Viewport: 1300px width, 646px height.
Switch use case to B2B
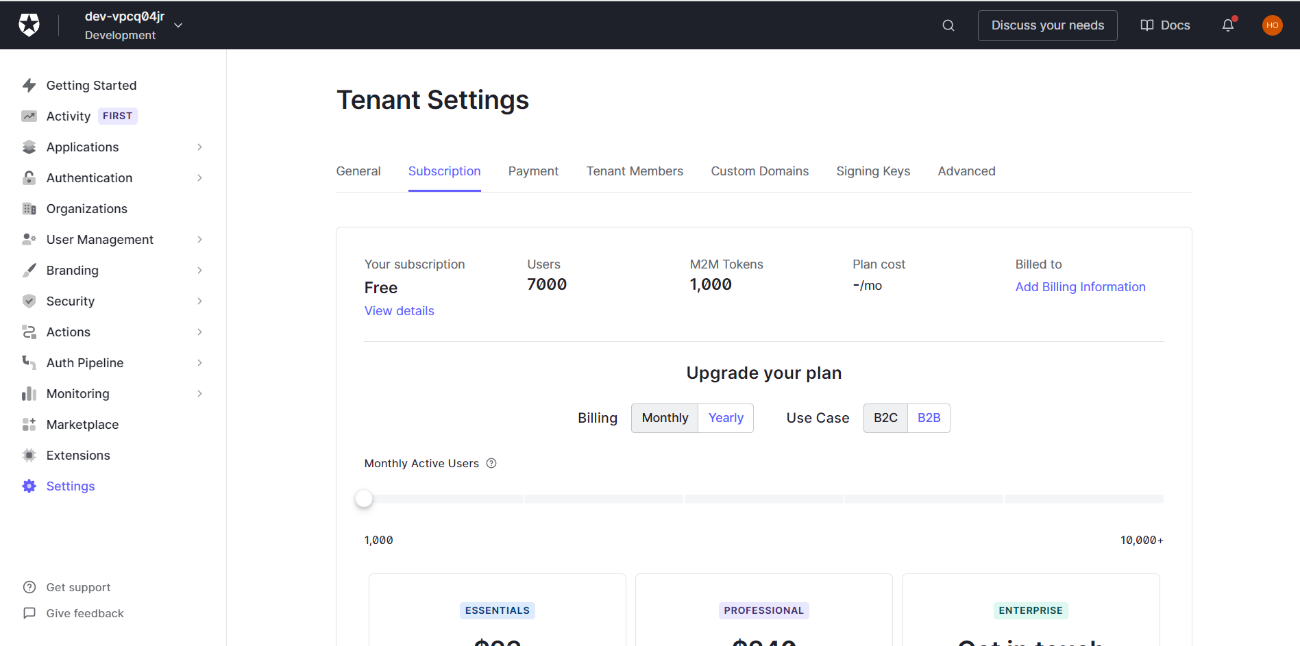[929, 418]
